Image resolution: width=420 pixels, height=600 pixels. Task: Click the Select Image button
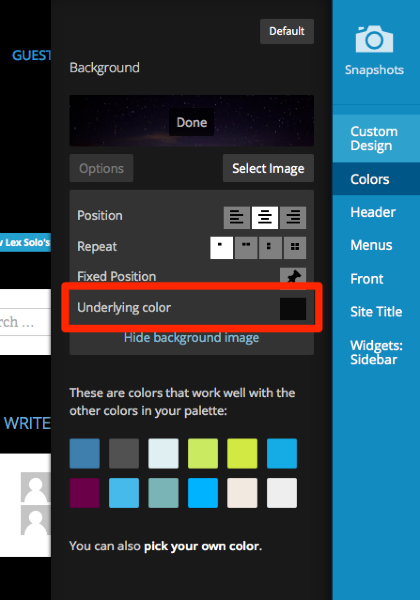click(268, 168)
